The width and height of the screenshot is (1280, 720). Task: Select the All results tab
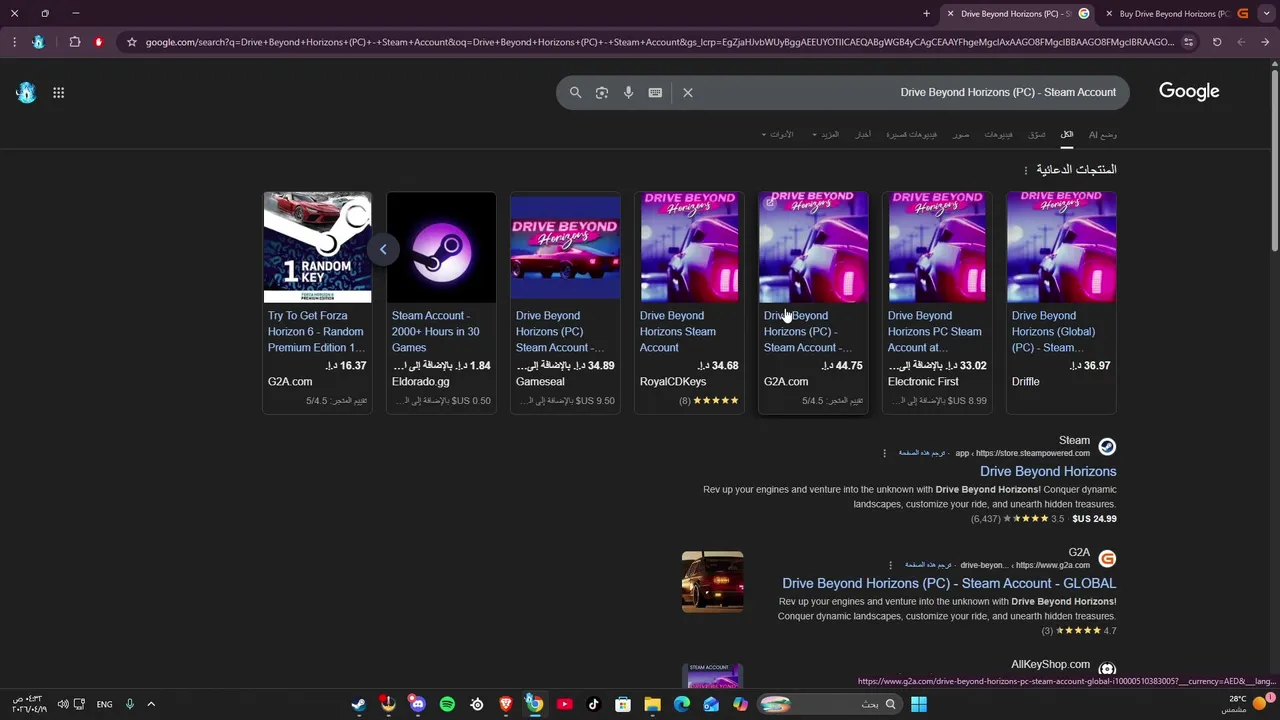pyautogui.click(x=1067, y=134)
